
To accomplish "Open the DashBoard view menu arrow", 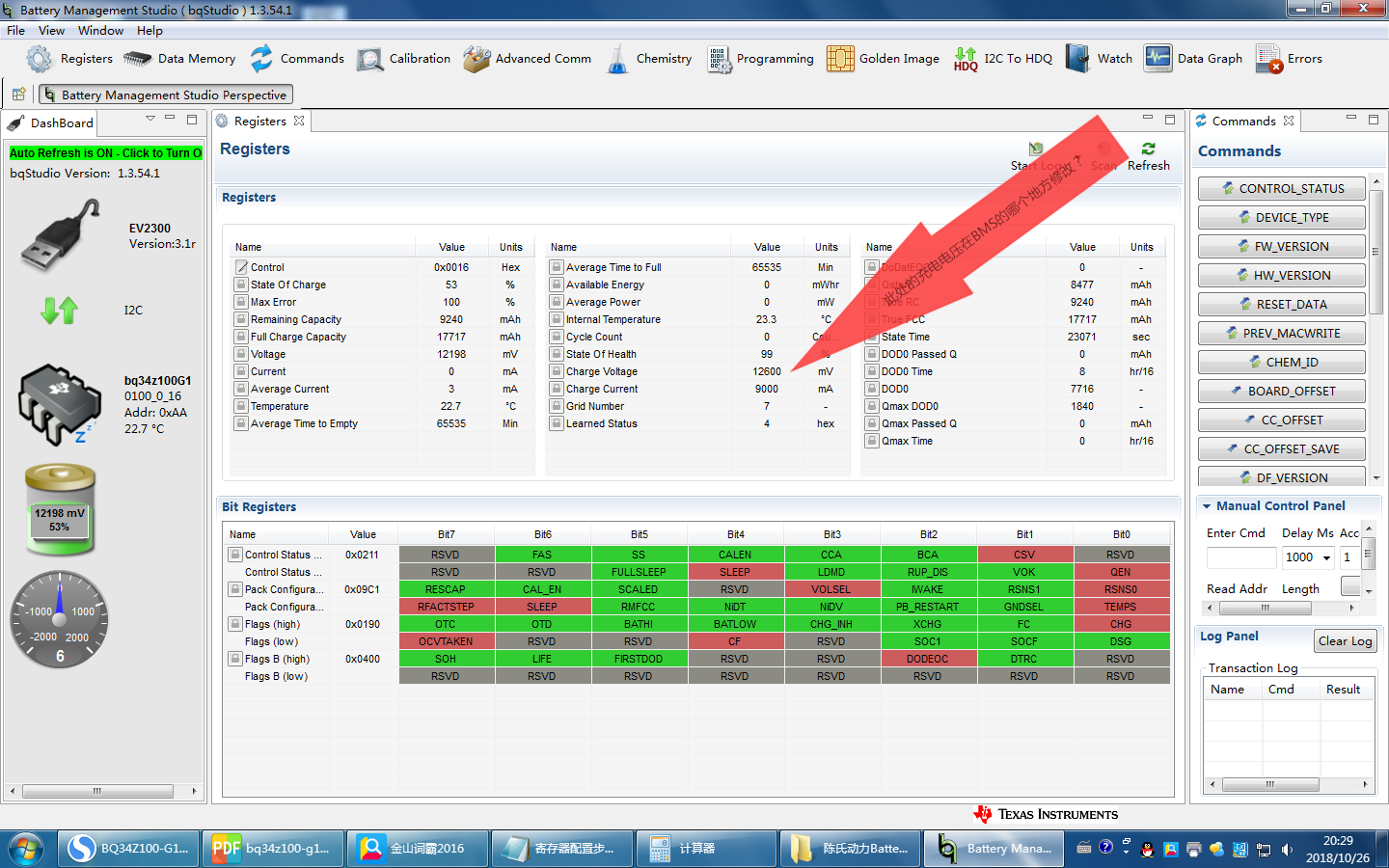I will pos(150,119).
